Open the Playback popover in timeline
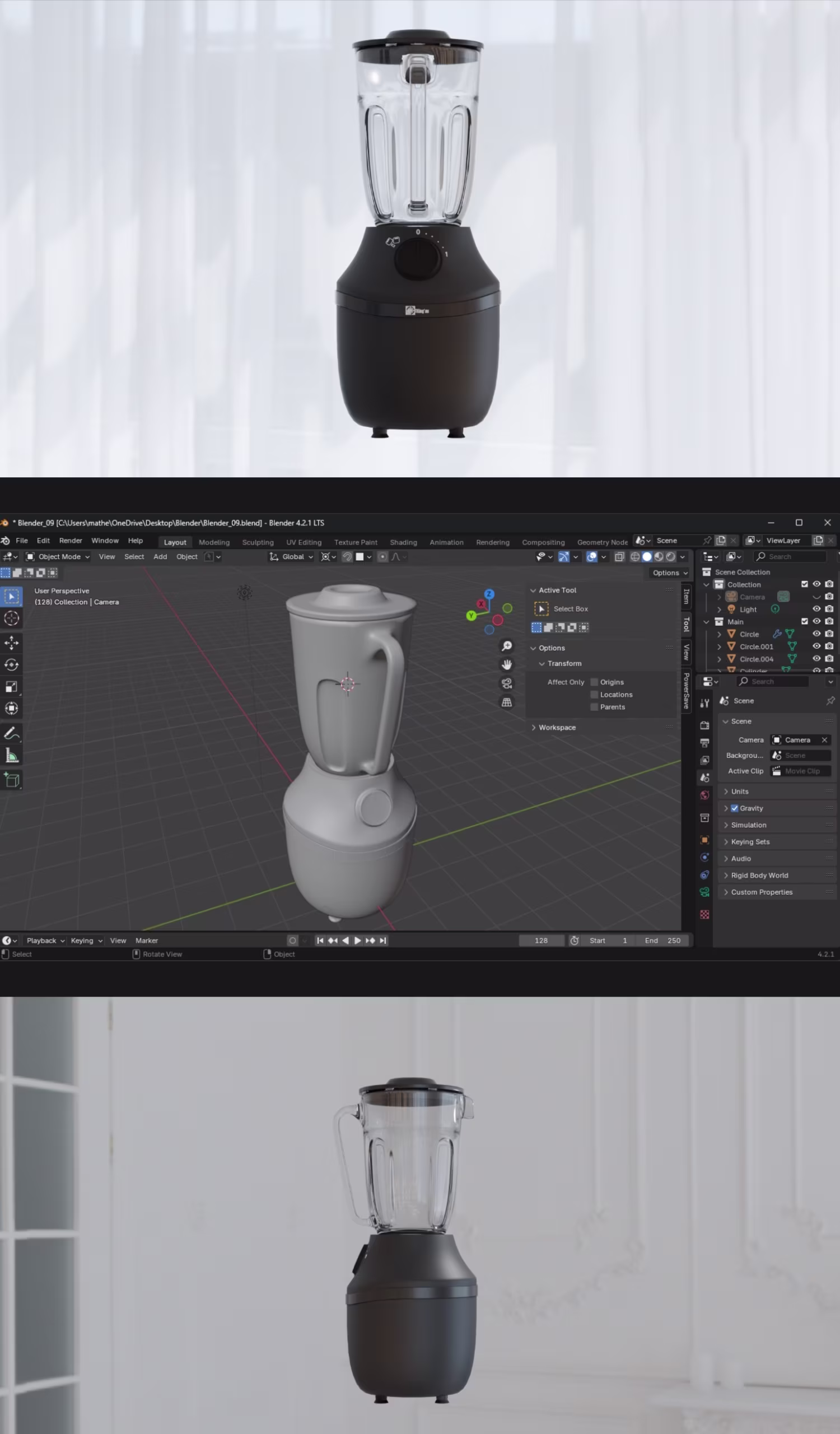Screen dimensions: 840x1434 (x=45, y=941)
